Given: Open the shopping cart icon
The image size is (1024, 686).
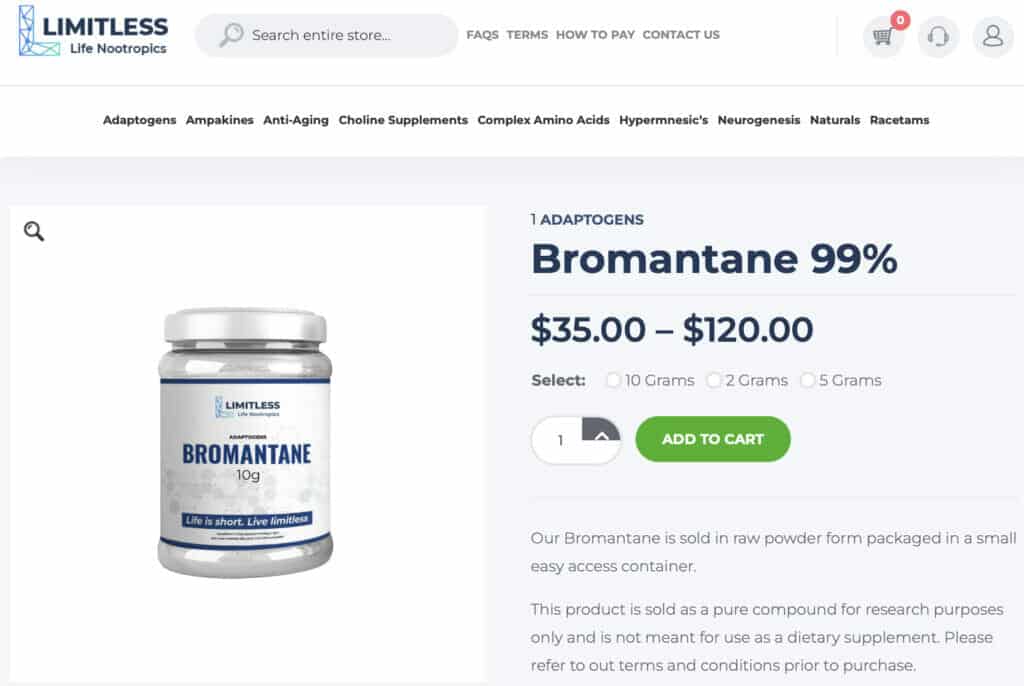Looking at the screenshot, I should coord(883,37).
